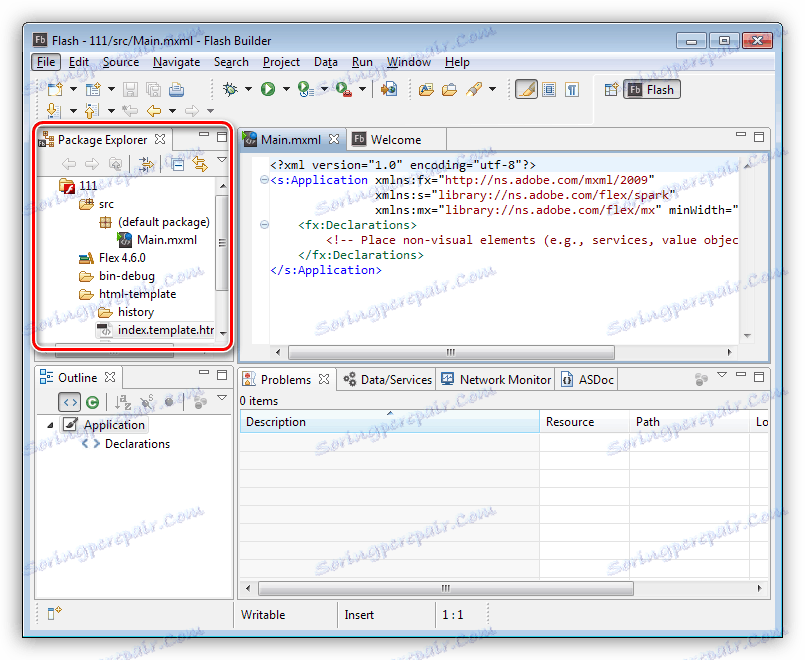Viewport: 805px width, 660px height.
Task: Click the Print toolbar icon
Action: 176,89
